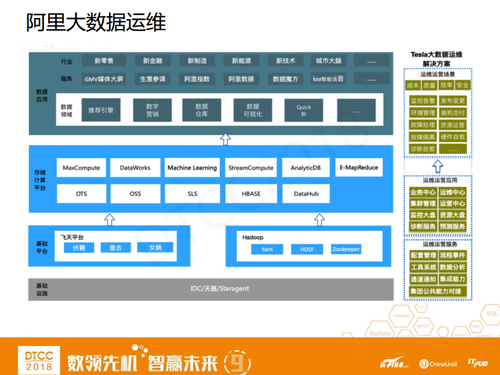This screenshot has height=375, width=500.
Task: Click the 阿里大数据运维 slide title
Action: [x=96, y=22]
